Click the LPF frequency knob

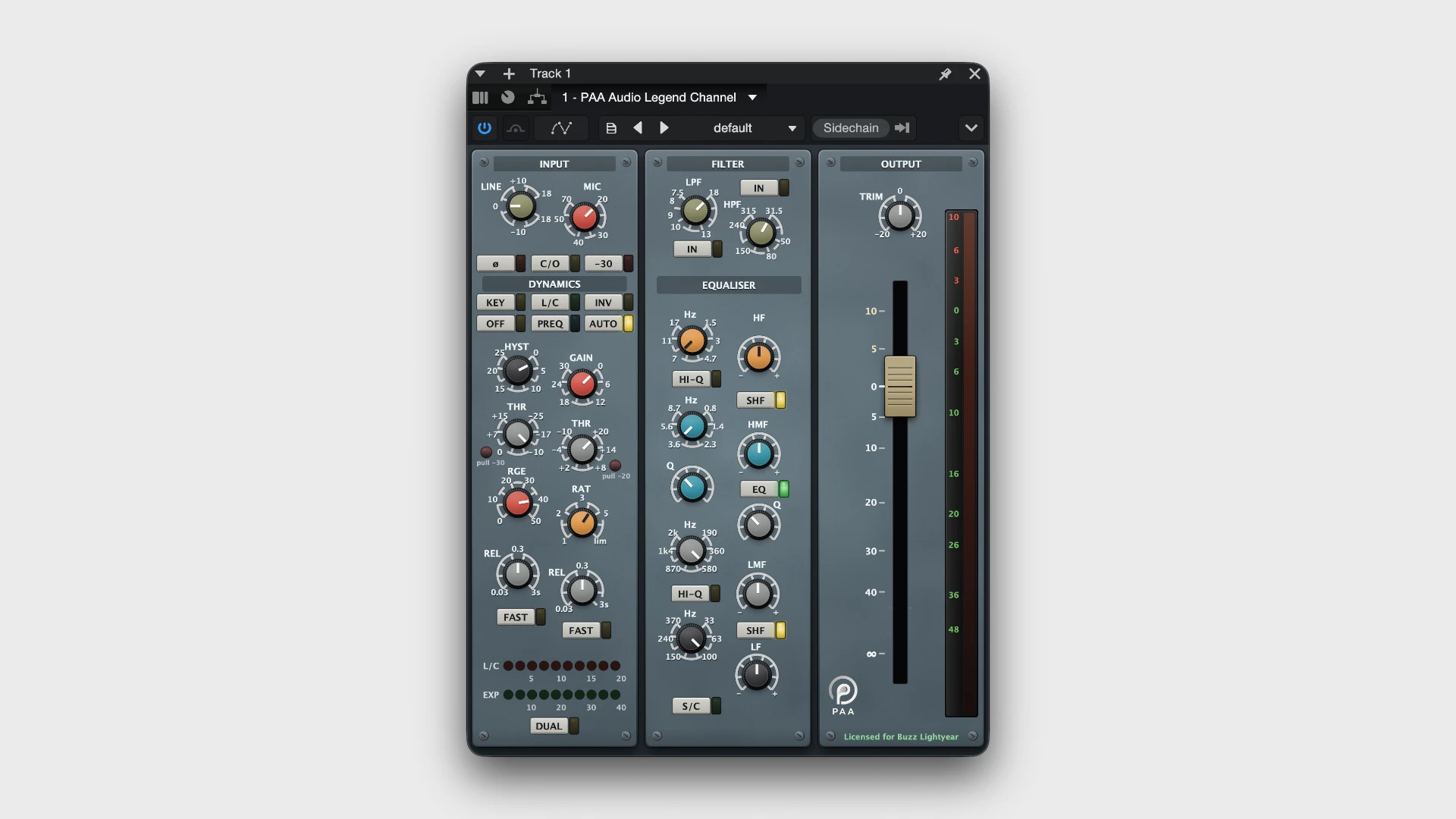click(x=695, y=211)
